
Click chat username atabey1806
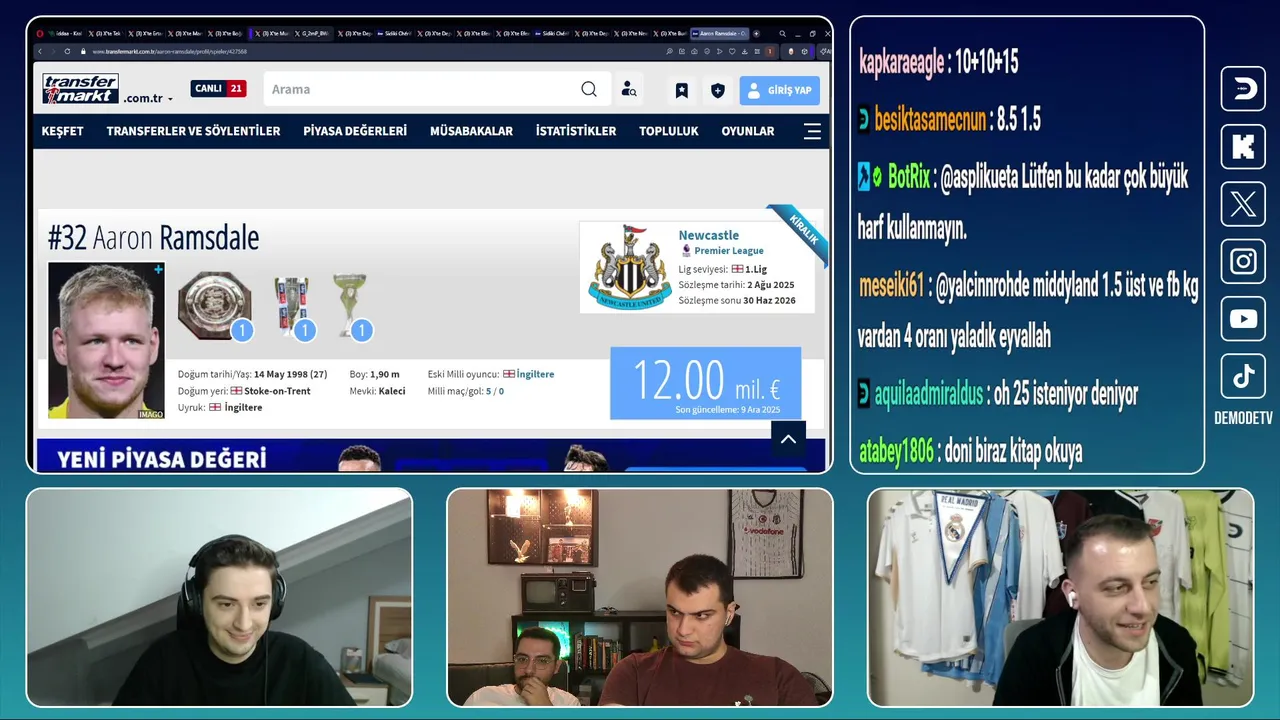click(896, 452)
